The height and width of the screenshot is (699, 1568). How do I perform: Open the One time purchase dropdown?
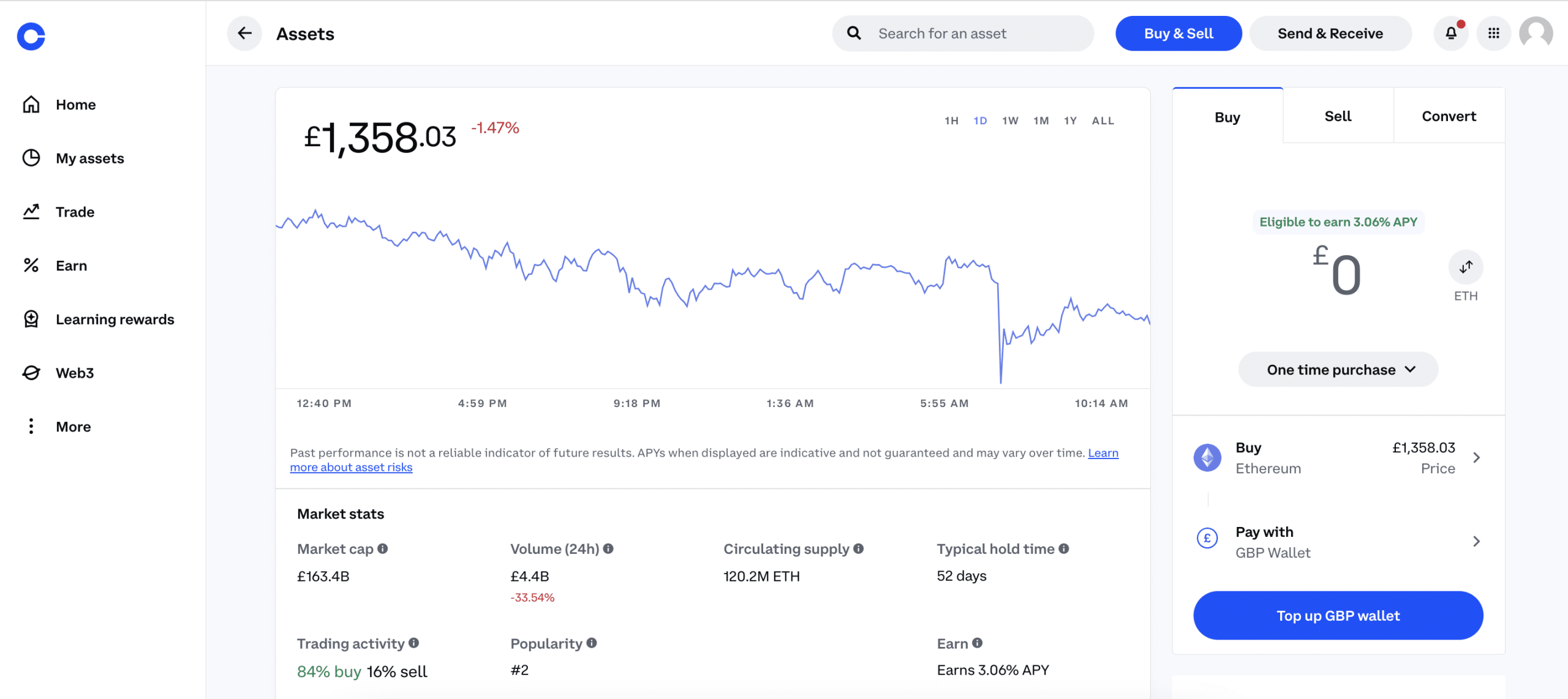[x=1338, y=370]
